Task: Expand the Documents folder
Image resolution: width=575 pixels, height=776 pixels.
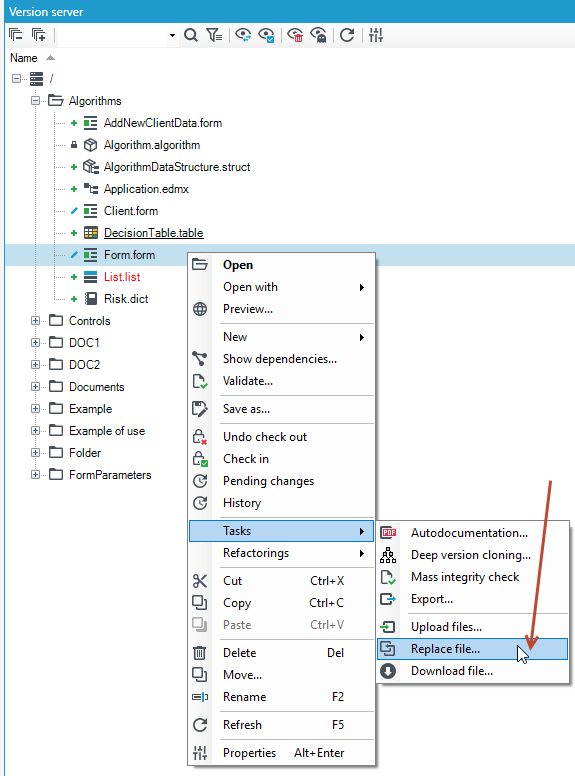Action: point(35,387)
